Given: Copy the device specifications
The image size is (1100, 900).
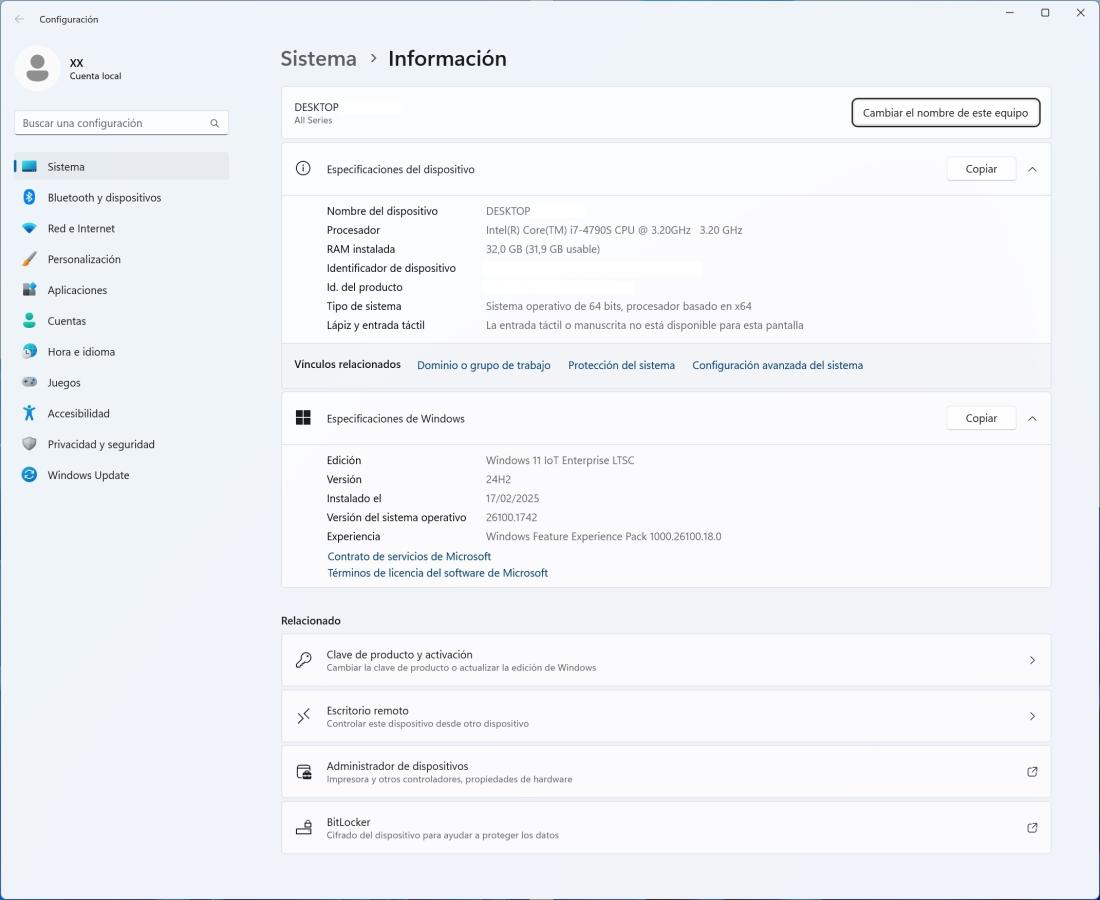Looking at the screenshot, I should tap(980, 169).
